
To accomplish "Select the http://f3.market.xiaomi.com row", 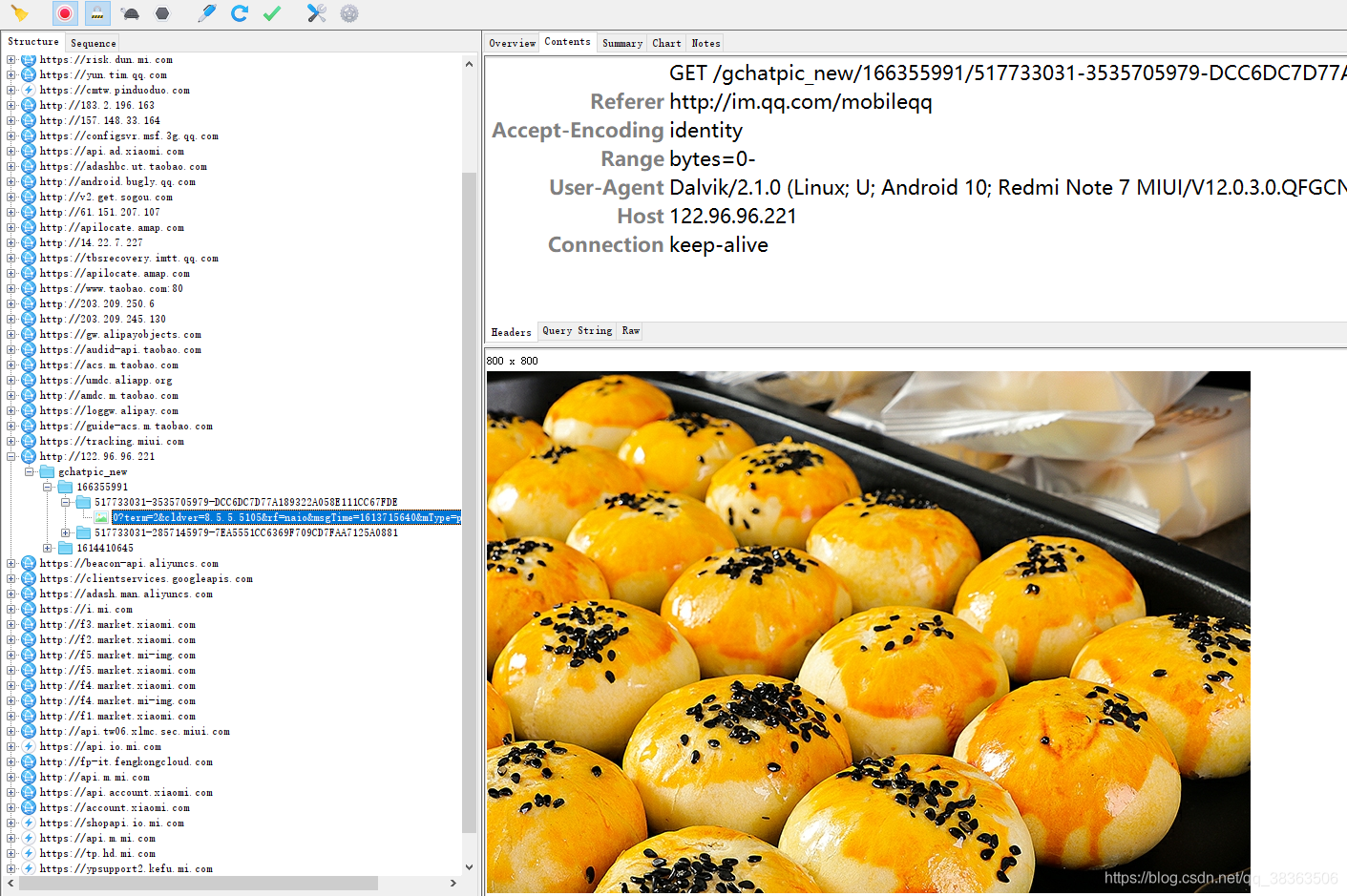I will pos(117,625).
